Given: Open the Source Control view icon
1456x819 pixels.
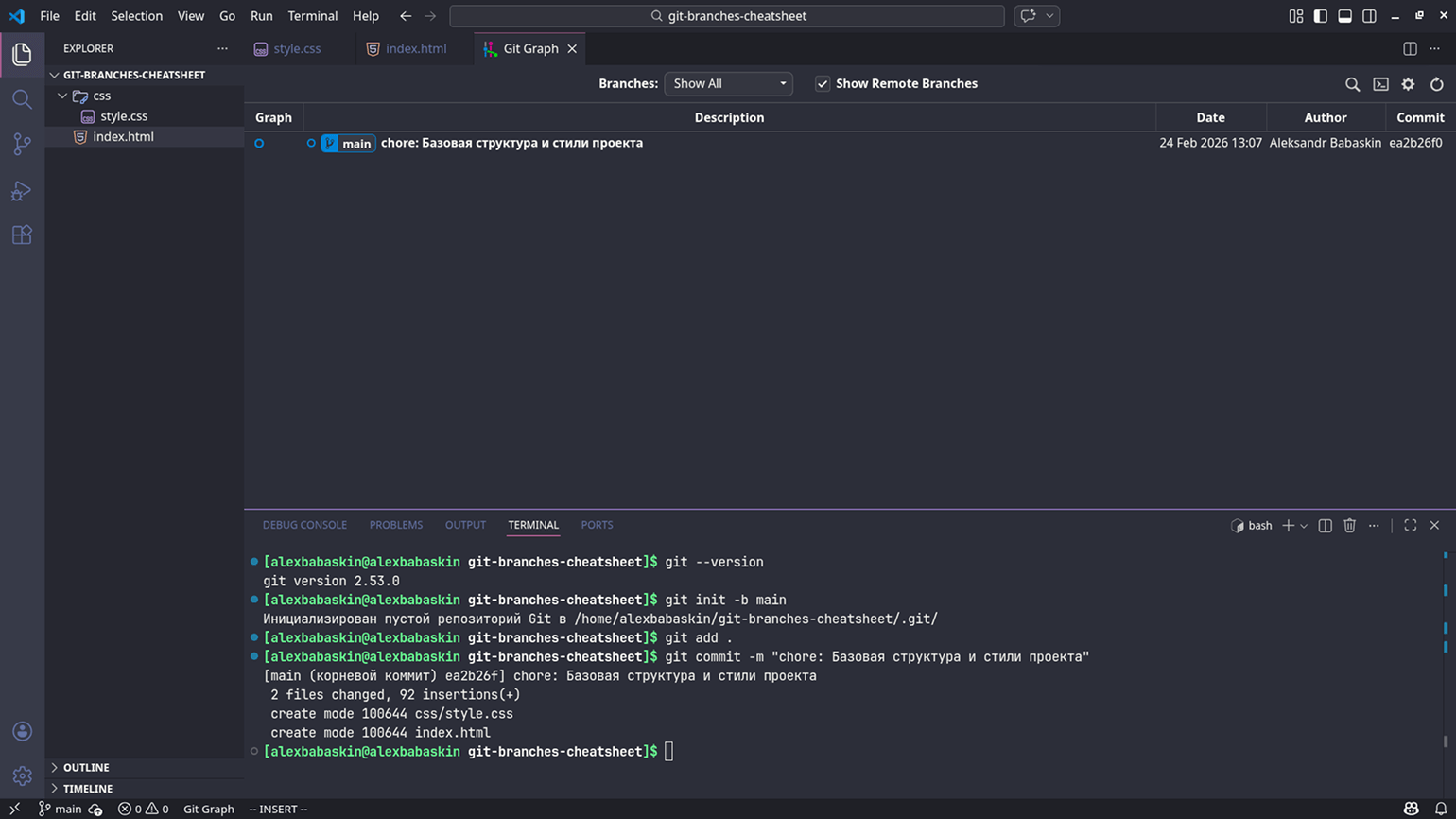Looking at the screenshot, I should (x=22, y=144).
